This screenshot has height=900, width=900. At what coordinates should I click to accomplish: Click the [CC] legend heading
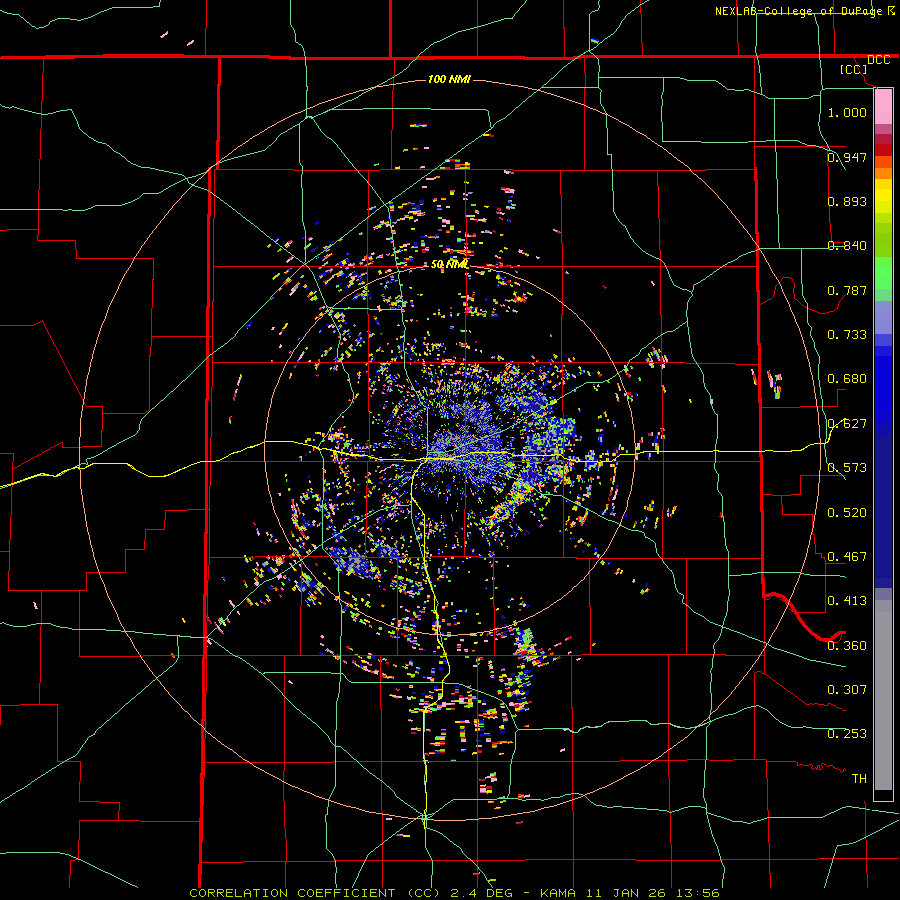(x=854, y=69)
